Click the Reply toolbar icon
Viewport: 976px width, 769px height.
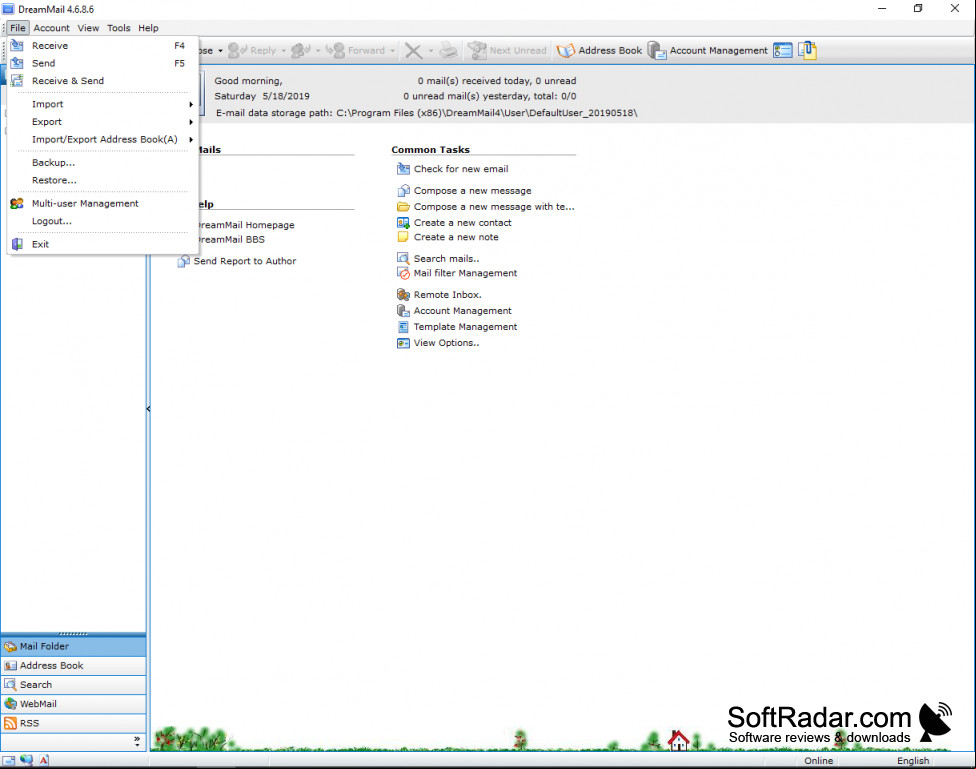[x=237, y=50]
